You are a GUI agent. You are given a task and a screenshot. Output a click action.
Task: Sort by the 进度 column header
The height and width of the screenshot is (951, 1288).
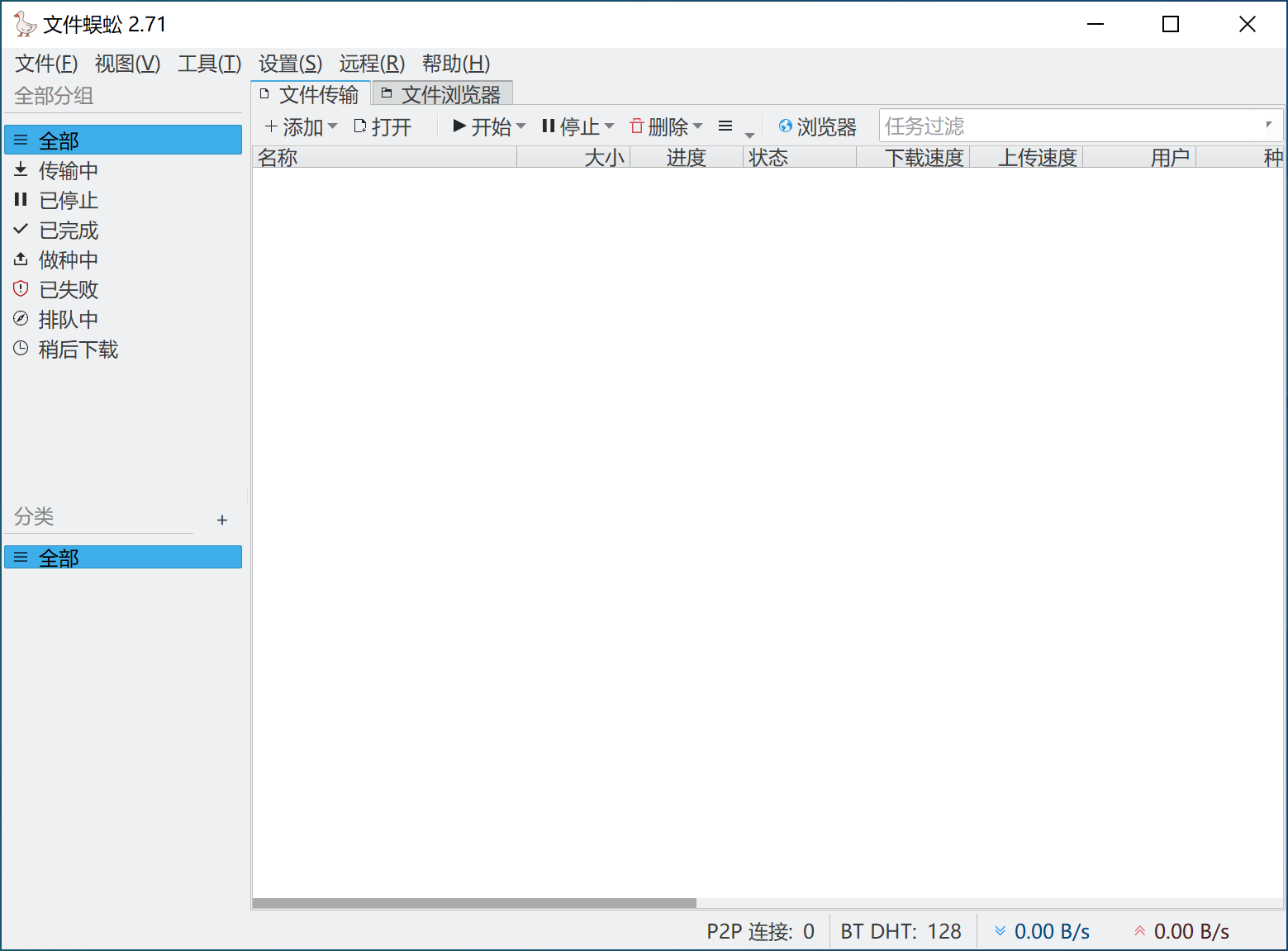(687, 157)
